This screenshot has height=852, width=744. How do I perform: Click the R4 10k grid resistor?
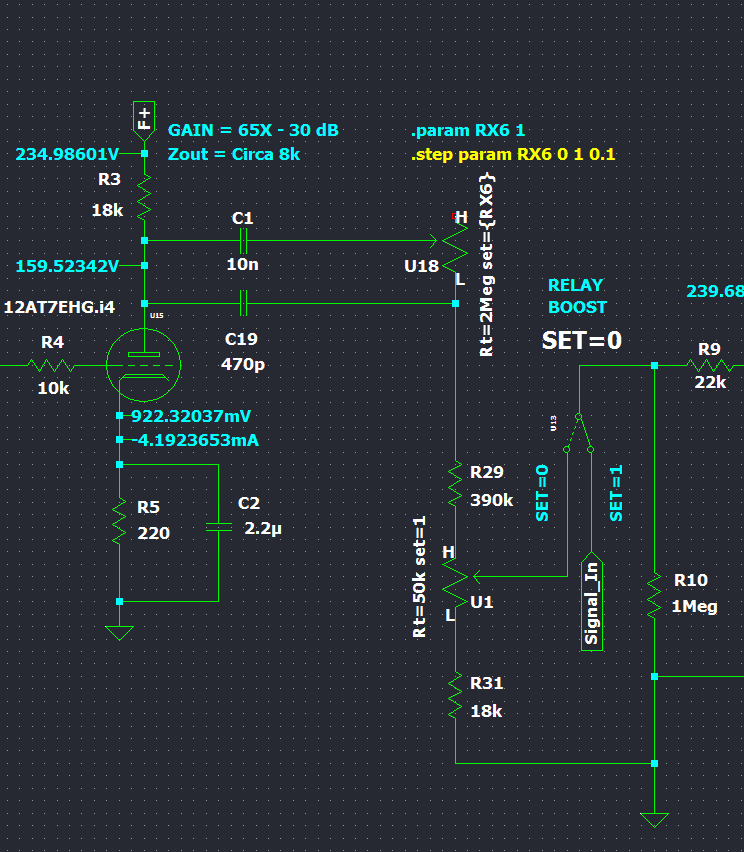pyautogui.click(x=53, y=366)
